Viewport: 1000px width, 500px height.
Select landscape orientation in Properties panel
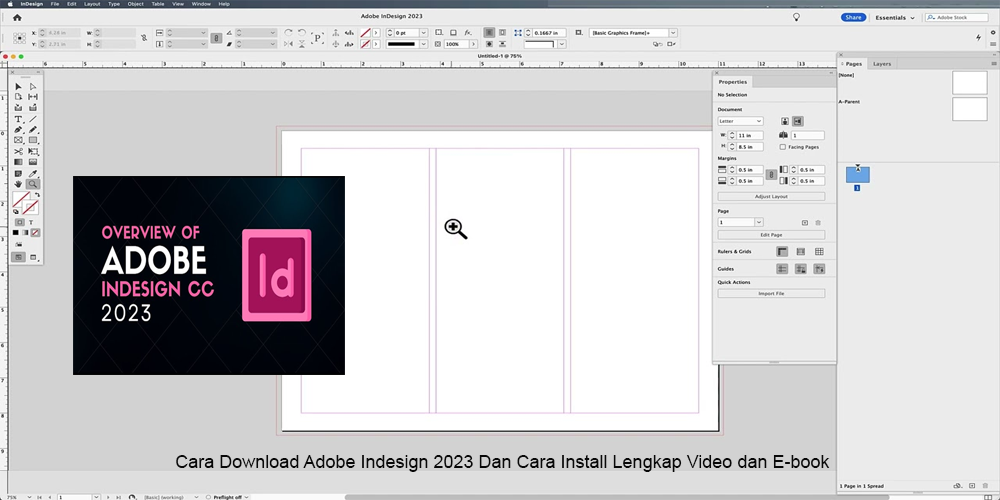(798, 121)
